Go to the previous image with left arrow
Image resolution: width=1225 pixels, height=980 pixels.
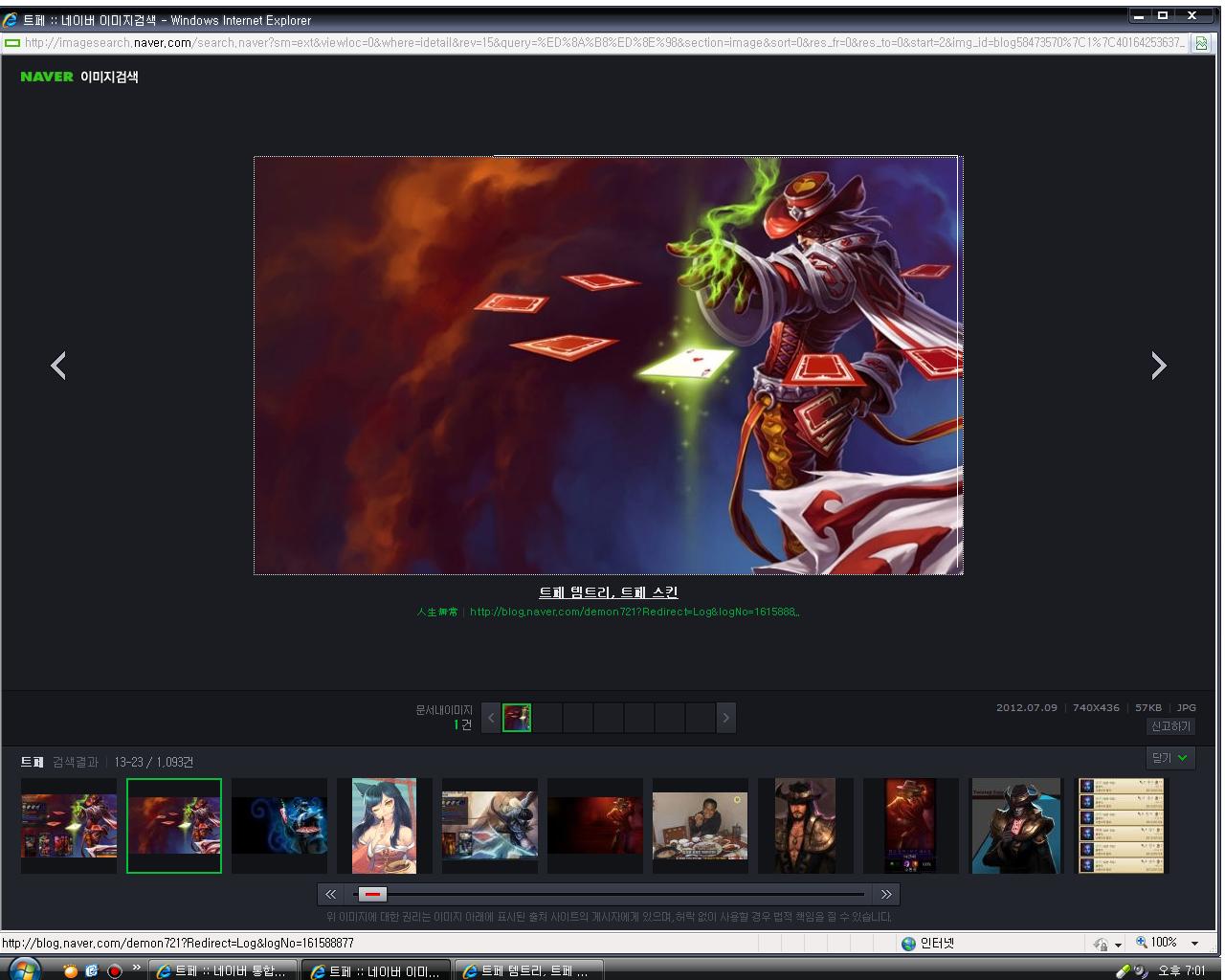click(58, 365)
